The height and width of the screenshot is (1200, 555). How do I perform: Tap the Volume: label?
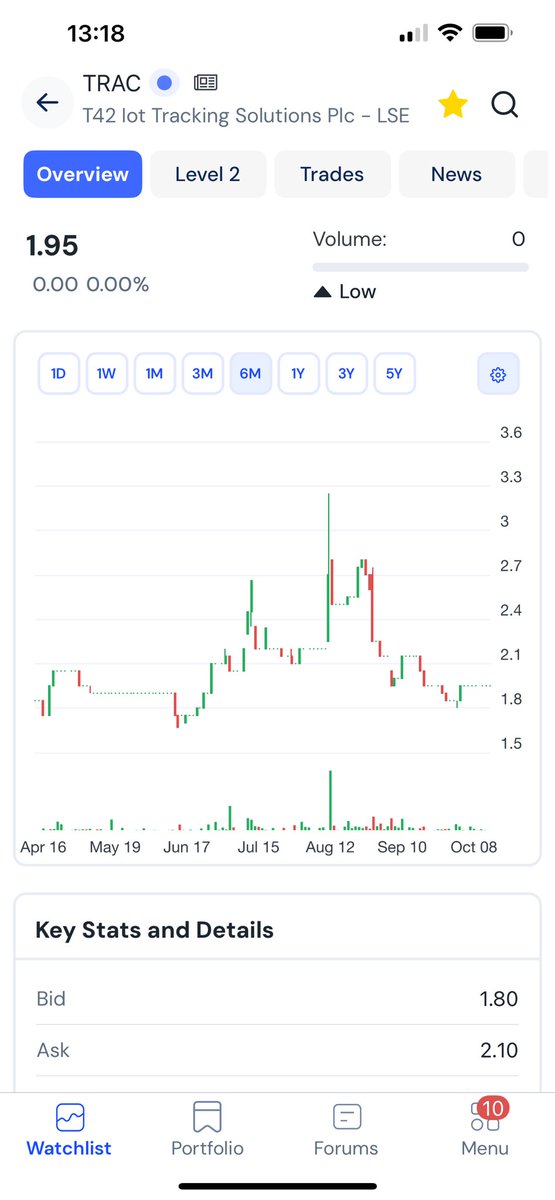tap(350, 239)
